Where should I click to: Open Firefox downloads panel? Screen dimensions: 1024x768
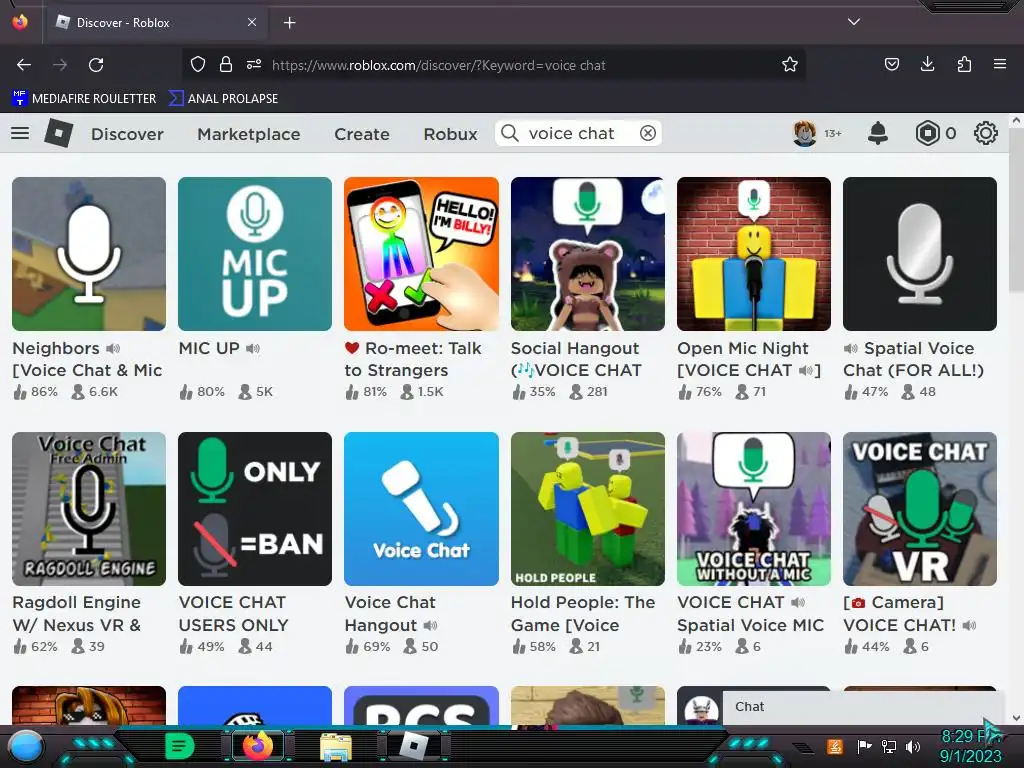coord(927,64)
